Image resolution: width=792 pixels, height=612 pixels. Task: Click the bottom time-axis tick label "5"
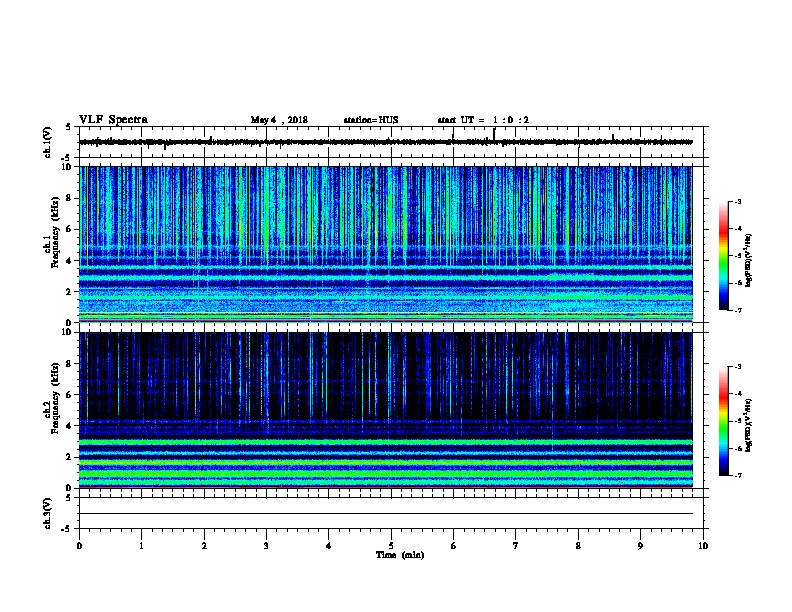[x=391, y=546]
